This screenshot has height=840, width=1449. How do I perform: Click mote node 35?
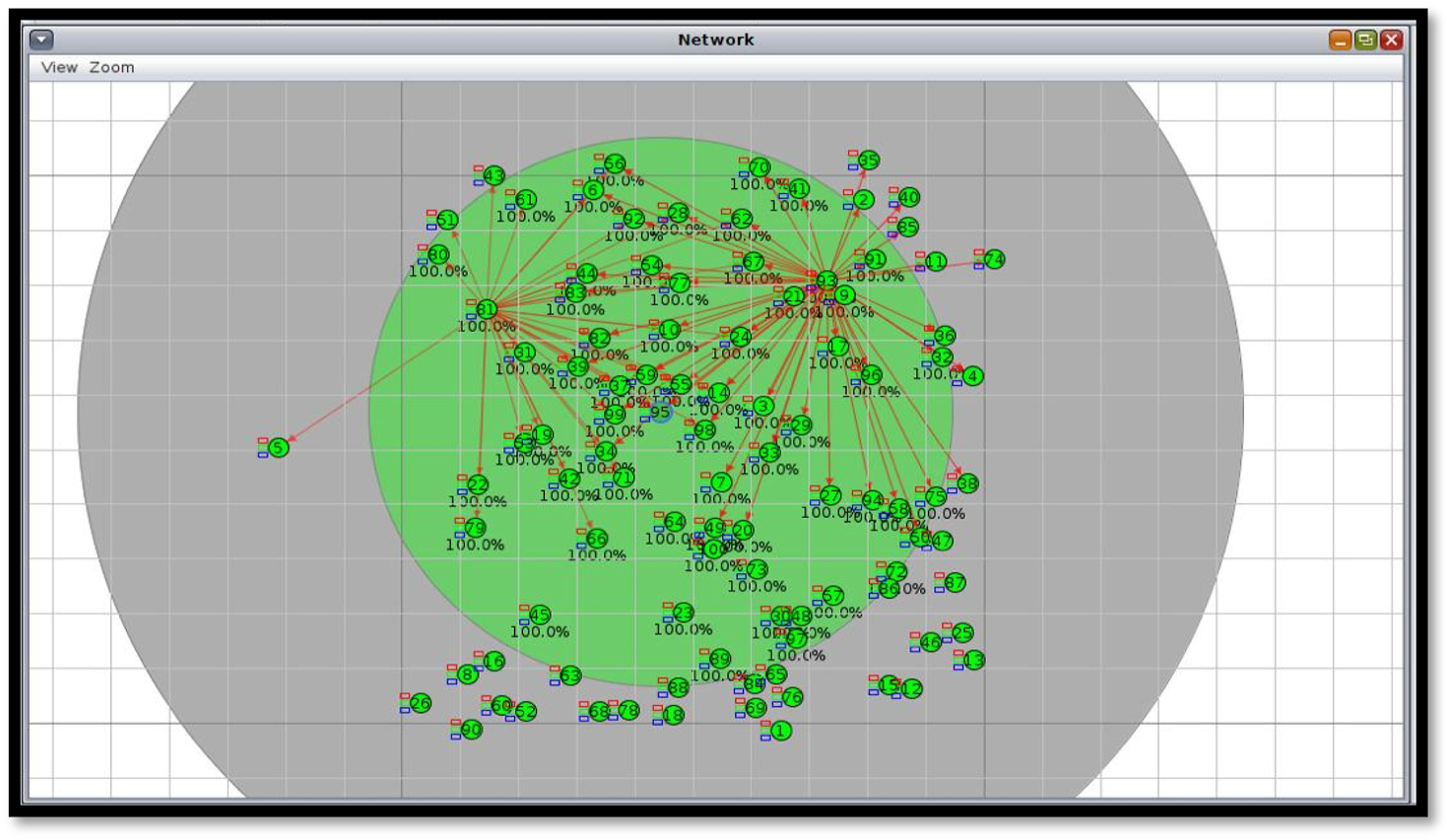tap(868, 161)
